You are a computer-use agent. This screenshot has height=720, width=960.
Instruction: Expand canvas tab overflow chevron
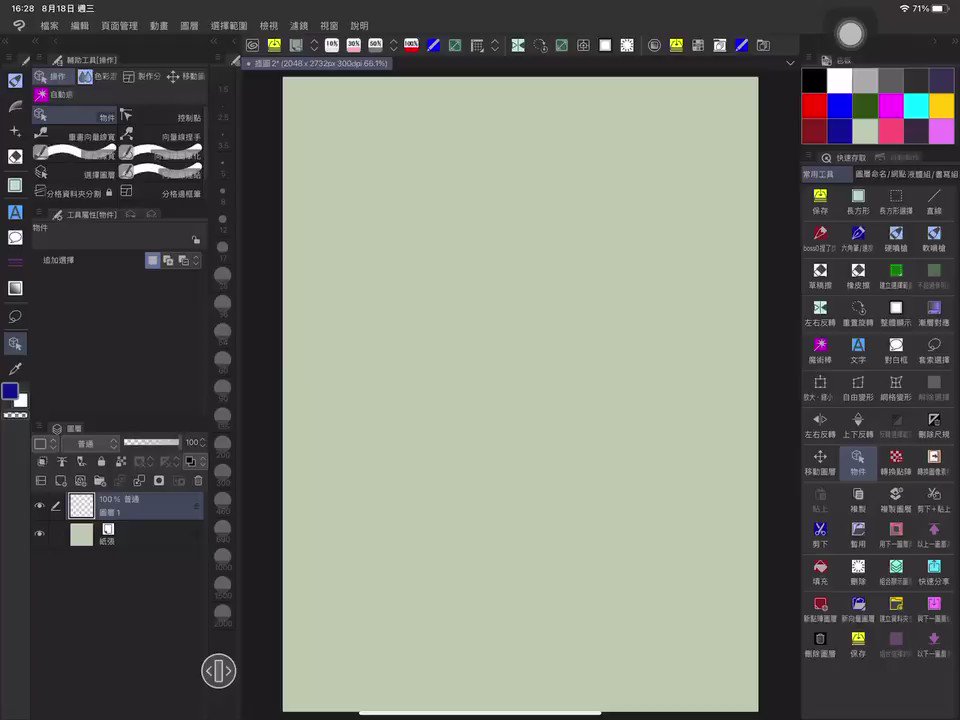coord(790,63)
